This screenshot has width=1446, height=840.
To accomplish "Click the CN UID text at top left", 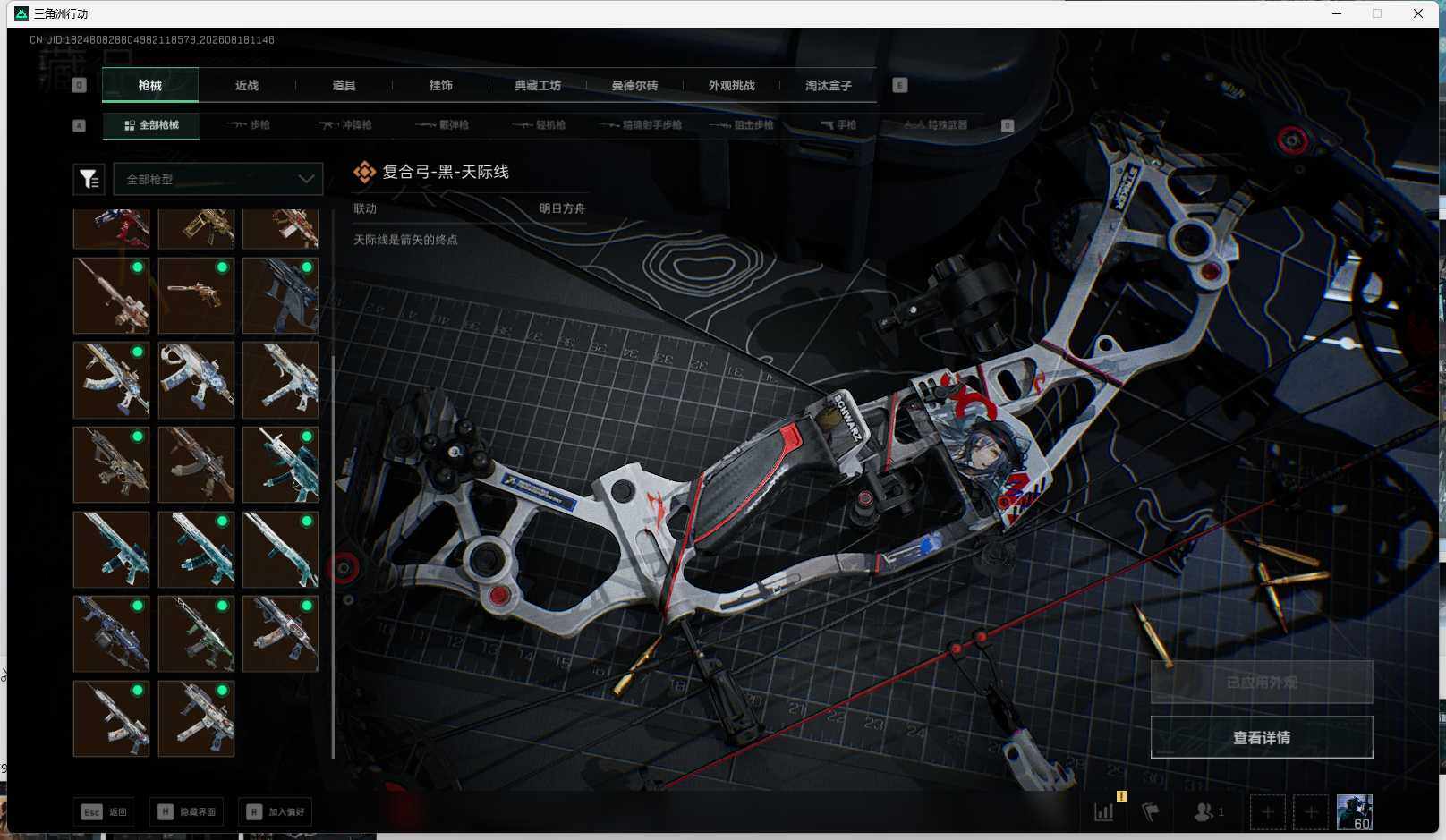I will pyautogui.click(x=152, y=40).
